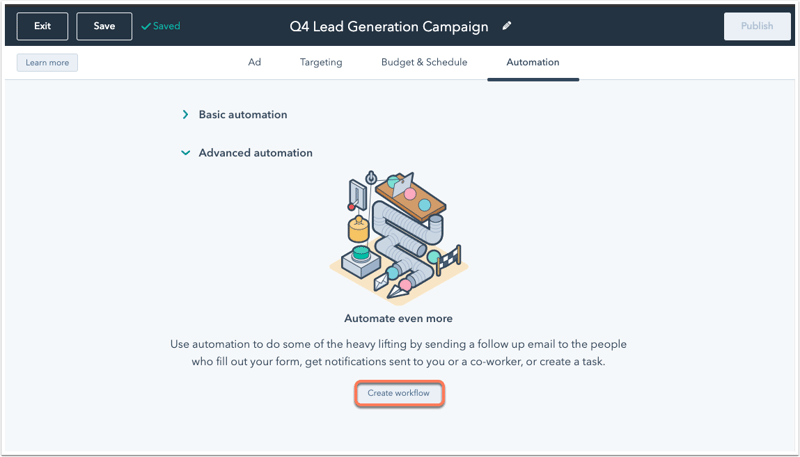Image resolution: width=800 pixels, height=457 pixels.
Task: Click the automation machine illustration
Action: (x=399, y=237)
